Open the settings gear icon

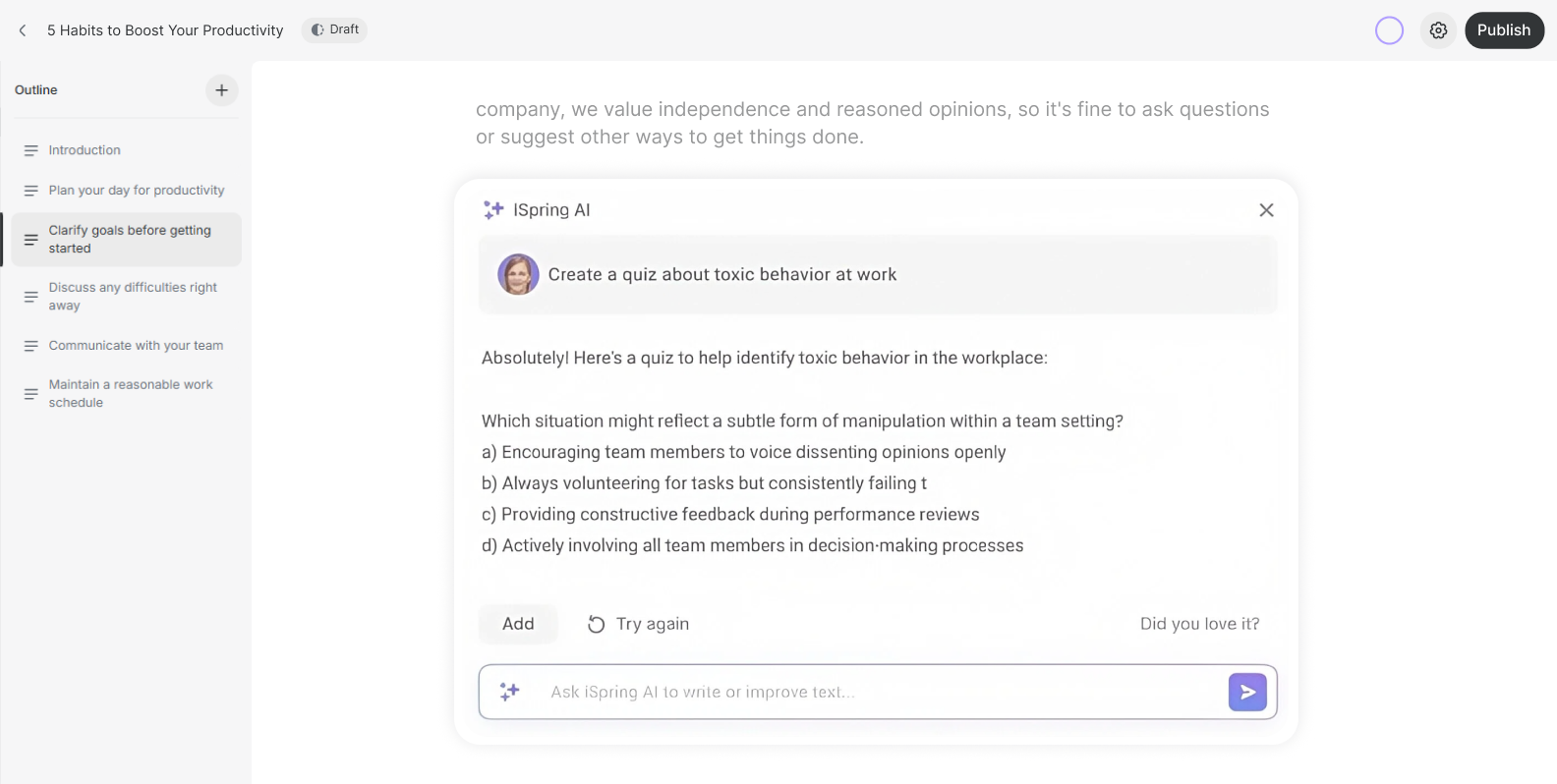pos(1438,30)
